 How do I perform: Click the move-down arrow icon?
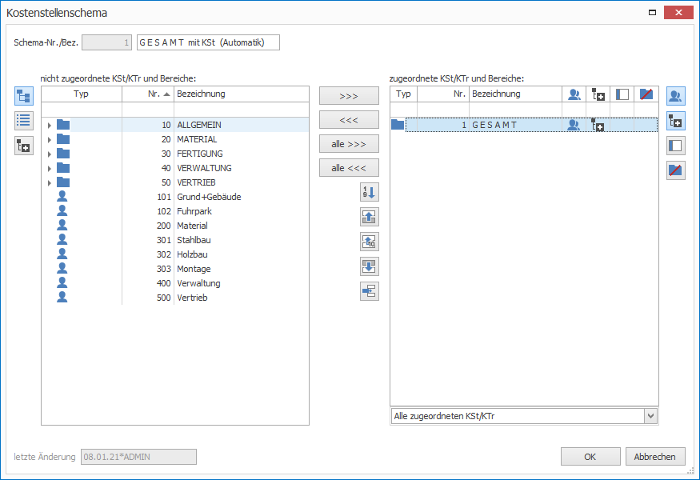coord(369,267)
